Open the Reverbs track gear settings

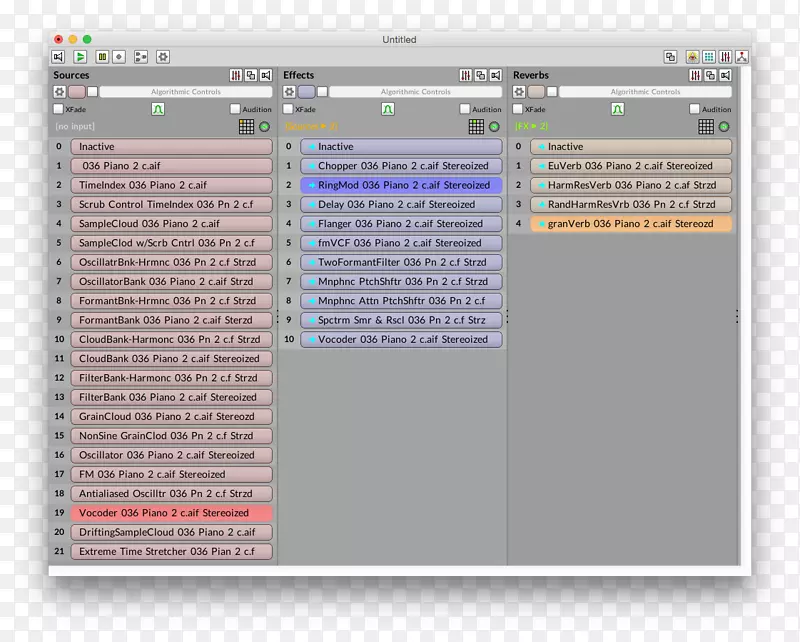point(519,92)
